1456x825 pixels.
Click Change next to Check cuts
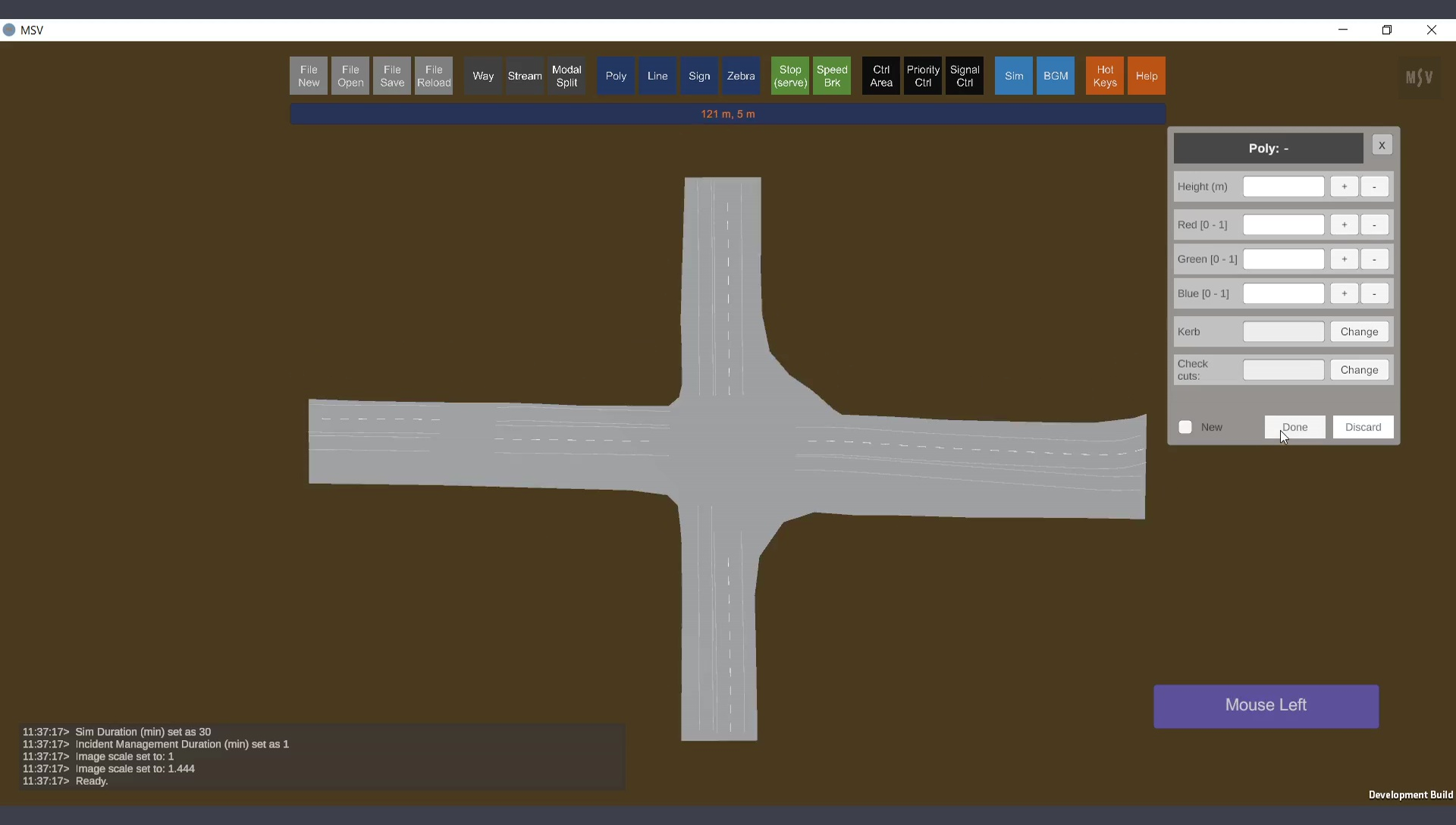(x=1359, y=370)
